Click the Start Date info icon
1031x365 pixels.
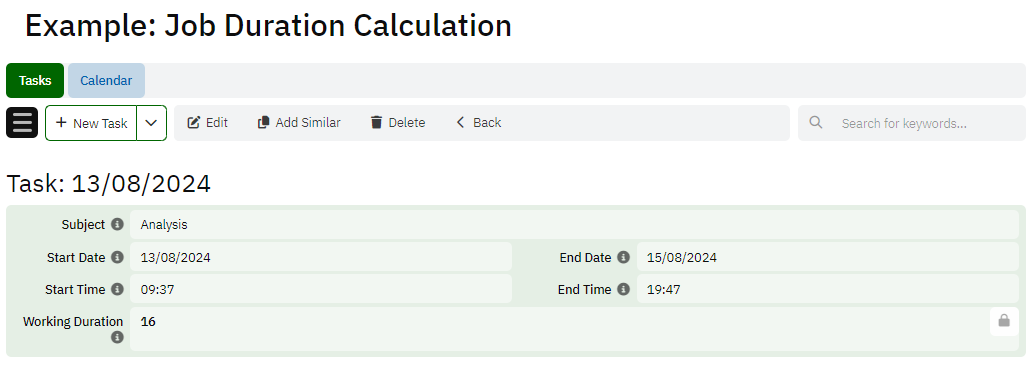pyautogui.click(x=117, y=257)
